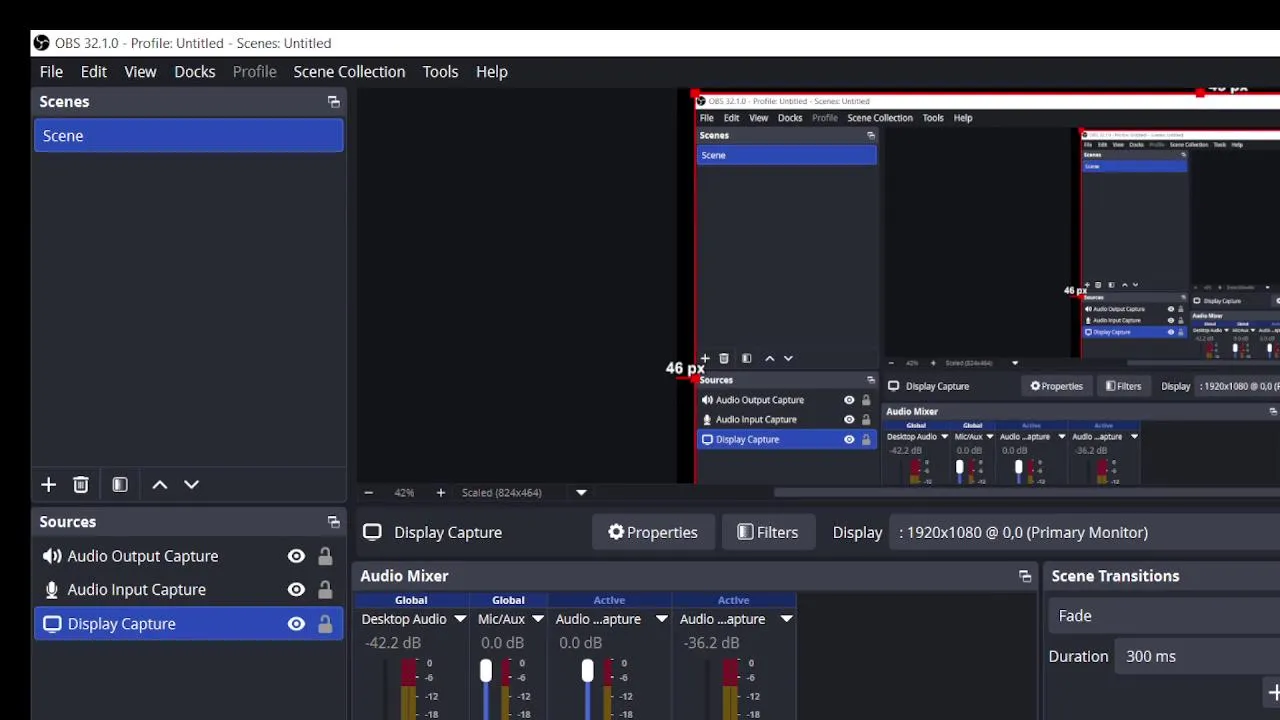1280x720 pixels.
Task: Add a transition with the plus icon
Action: 1274,692
